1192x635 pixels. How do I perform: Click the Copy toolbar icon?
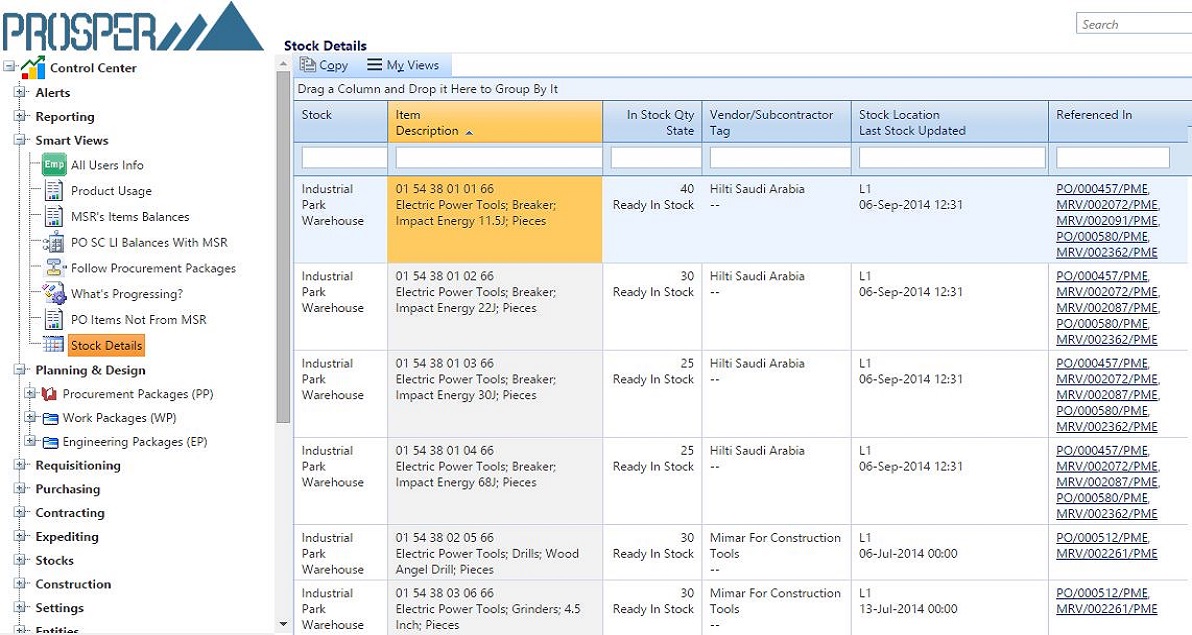pyautogui.click(x=307, y=65)
